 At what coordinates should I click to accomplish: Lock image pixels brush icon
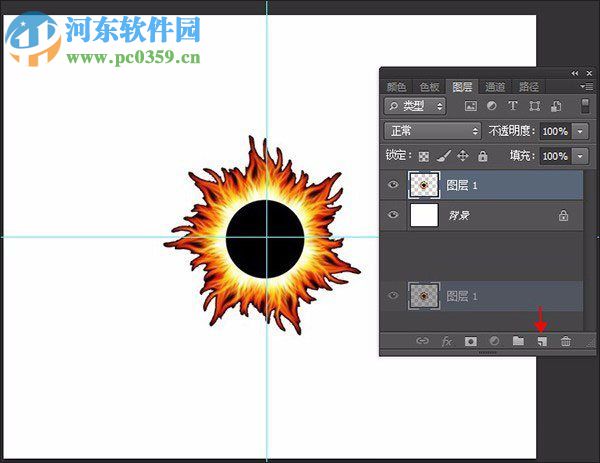click(443, 156)
